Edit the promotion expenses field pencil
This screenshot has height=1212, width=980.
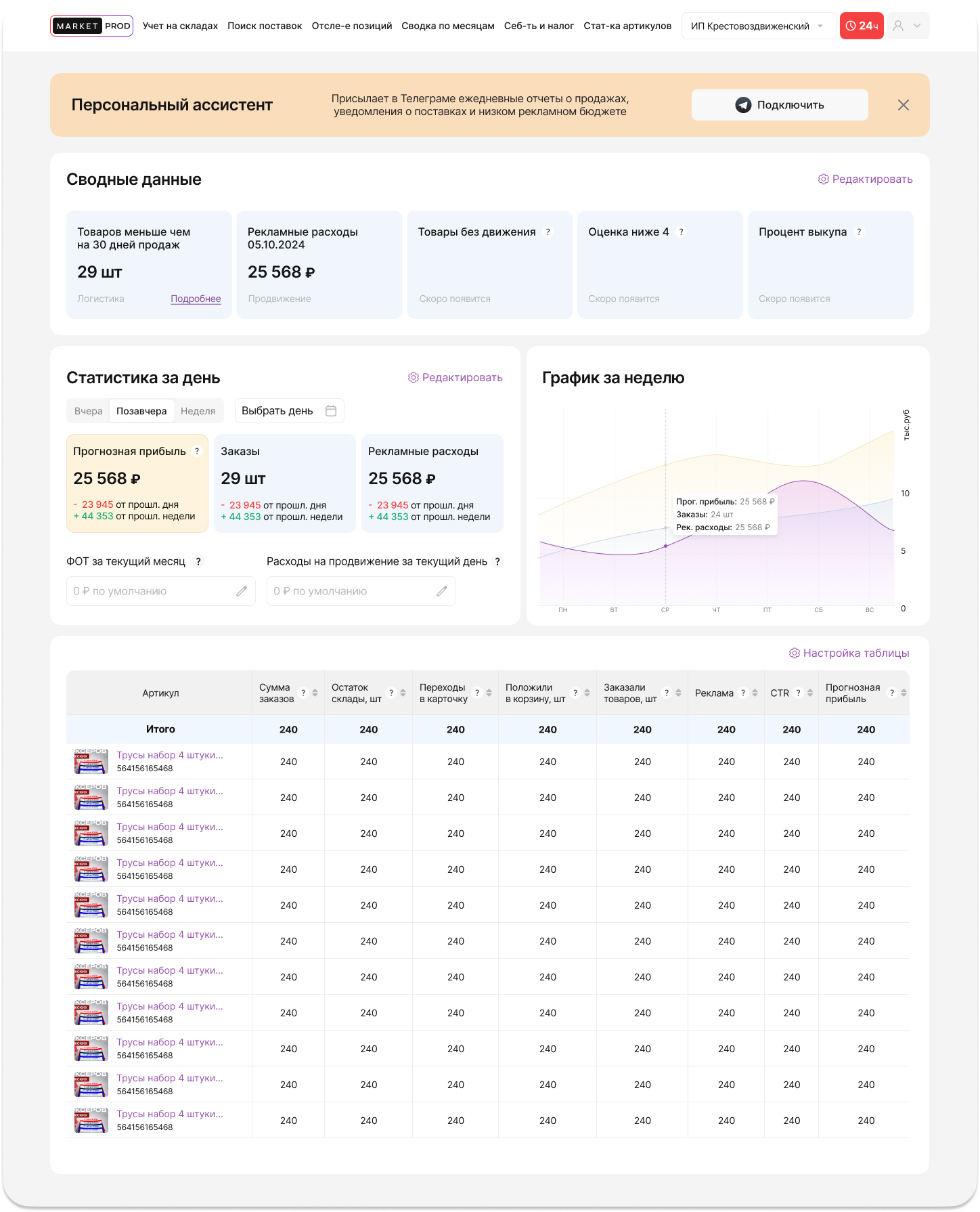coord(441,591)
